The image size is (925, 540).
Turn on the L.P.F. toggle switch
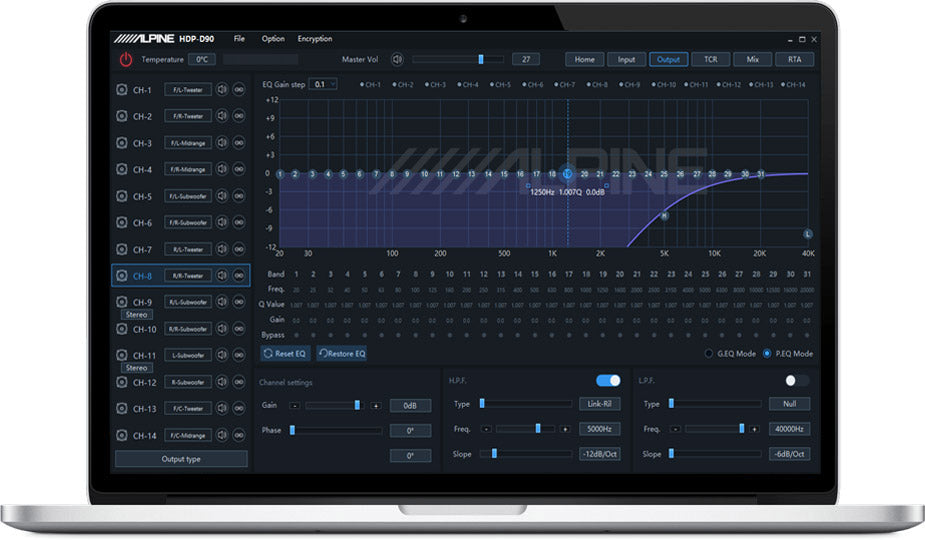pos(797,381)
